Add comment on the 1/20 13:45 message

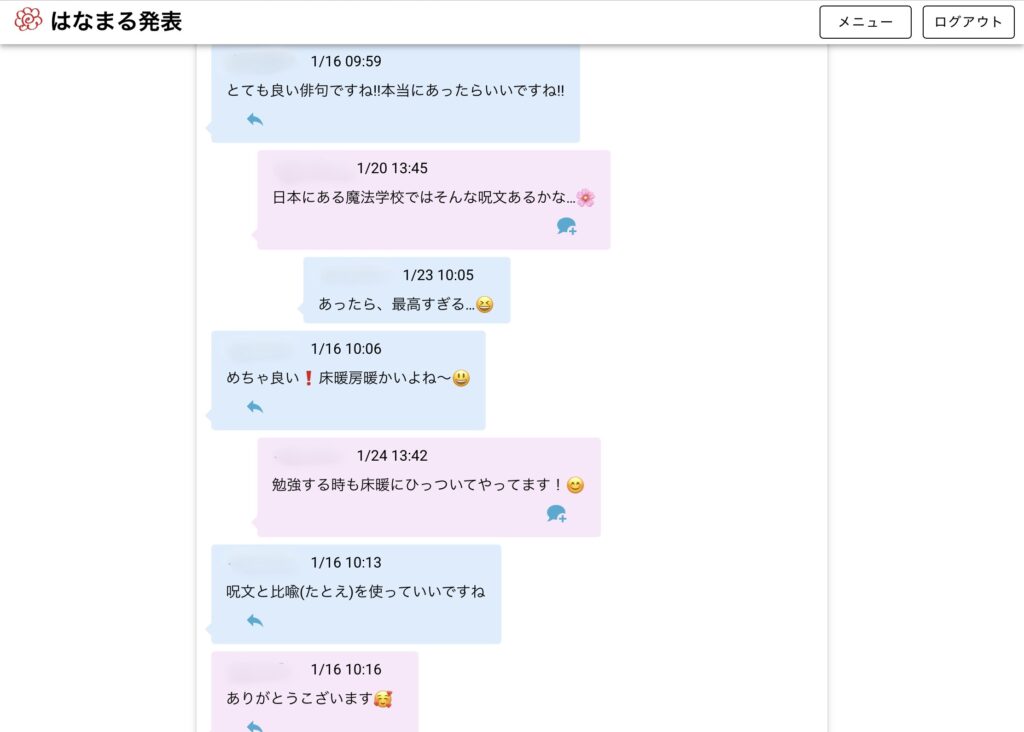click(x=566, y=227)
